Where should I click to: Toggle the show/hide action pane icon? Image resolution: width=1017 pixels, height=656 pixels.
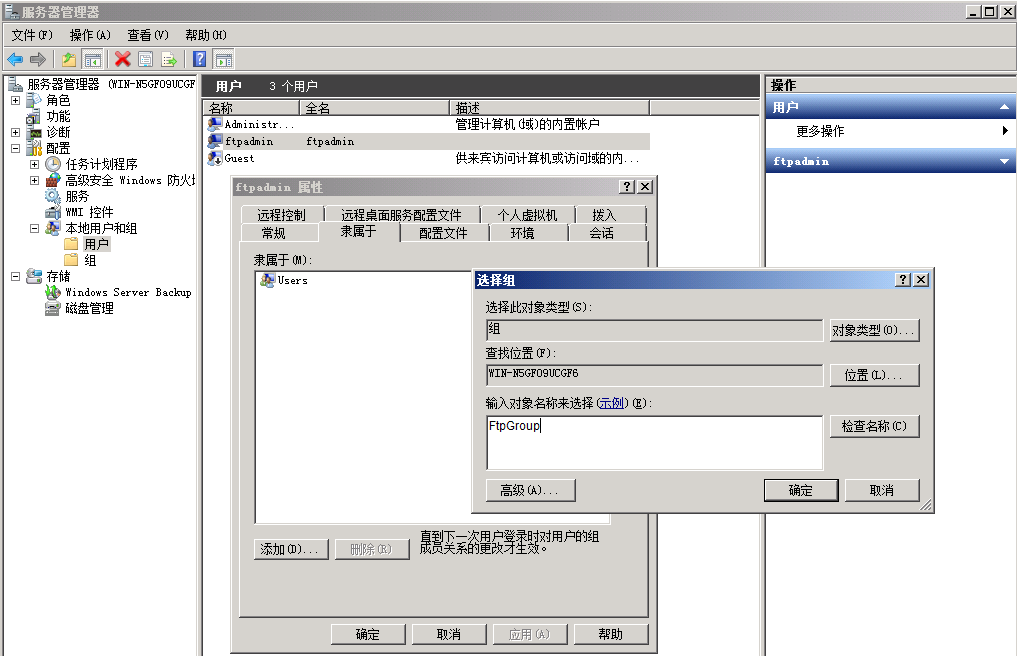pos(224,60)
